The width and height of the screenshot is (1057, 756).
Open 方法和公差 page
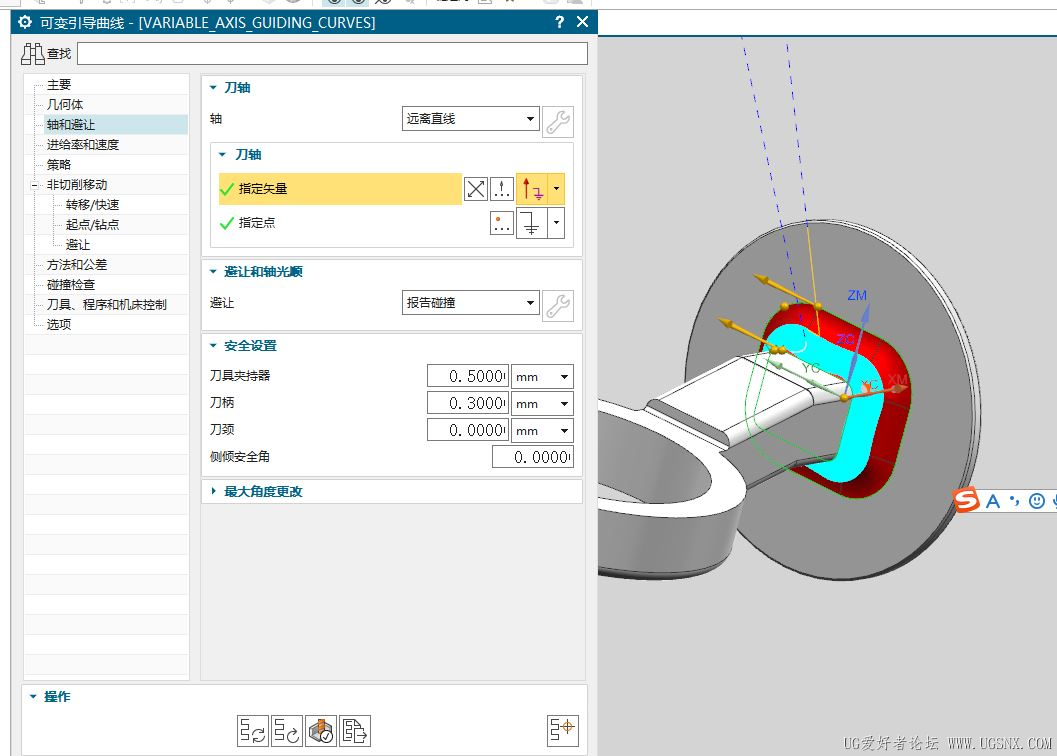77,264
